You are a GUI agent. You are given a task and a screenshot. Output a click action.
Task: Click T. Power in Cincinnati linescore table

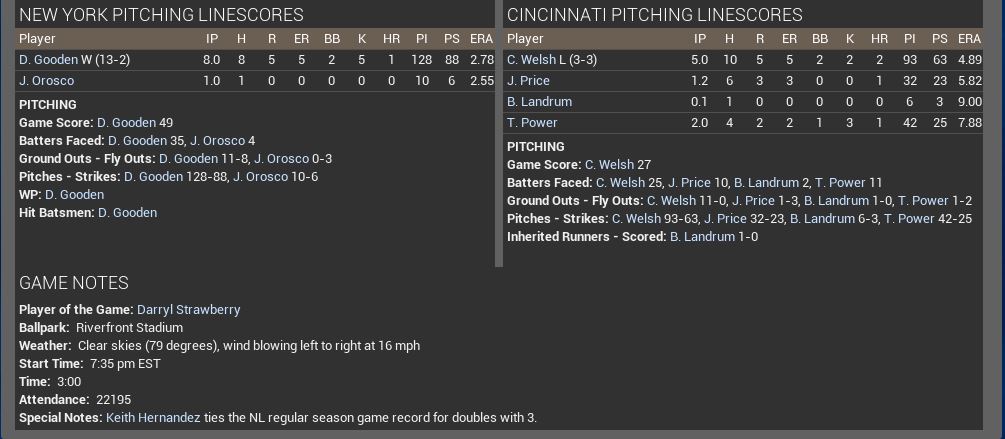(532, 123)
